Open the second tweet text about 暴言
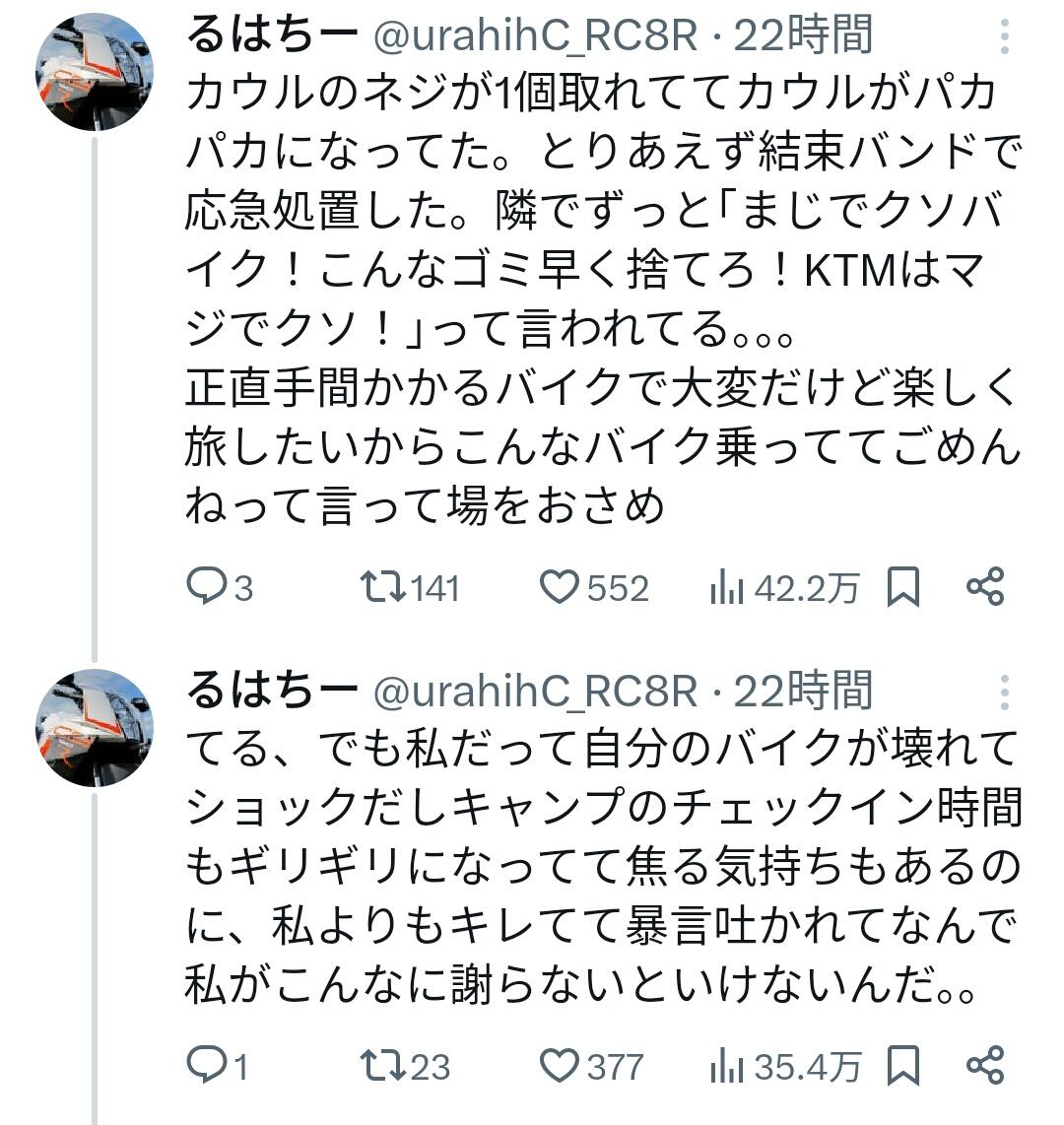 click(602, 866)
